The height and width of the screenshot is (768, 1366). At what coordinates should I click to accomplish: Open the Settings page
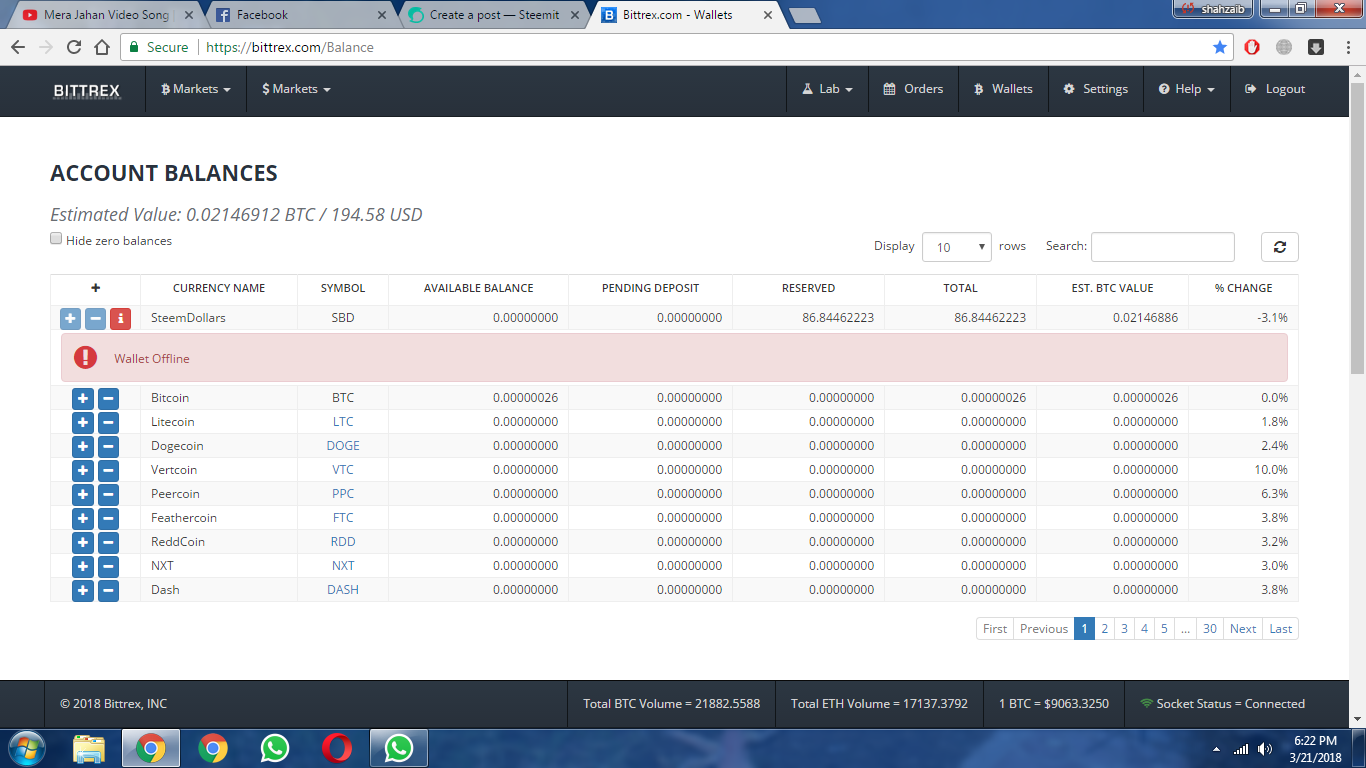pos(1095,89)
